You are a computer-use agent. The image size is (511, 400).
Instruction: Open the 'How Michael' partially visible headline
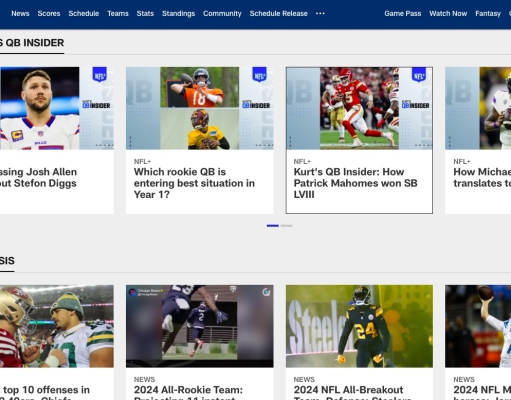[x=482, y=178]
